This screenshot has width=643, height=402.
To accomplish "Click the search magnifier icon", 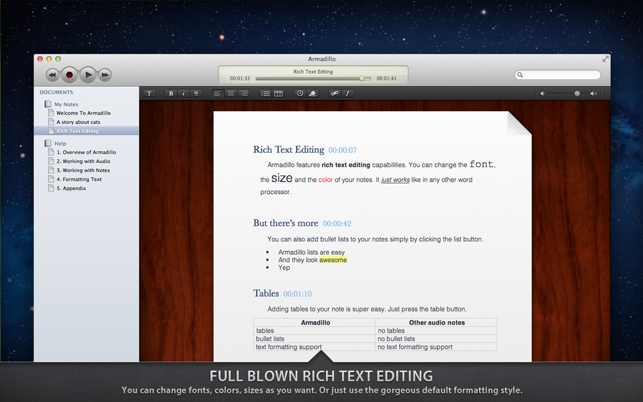I will [x=520, y=75].
